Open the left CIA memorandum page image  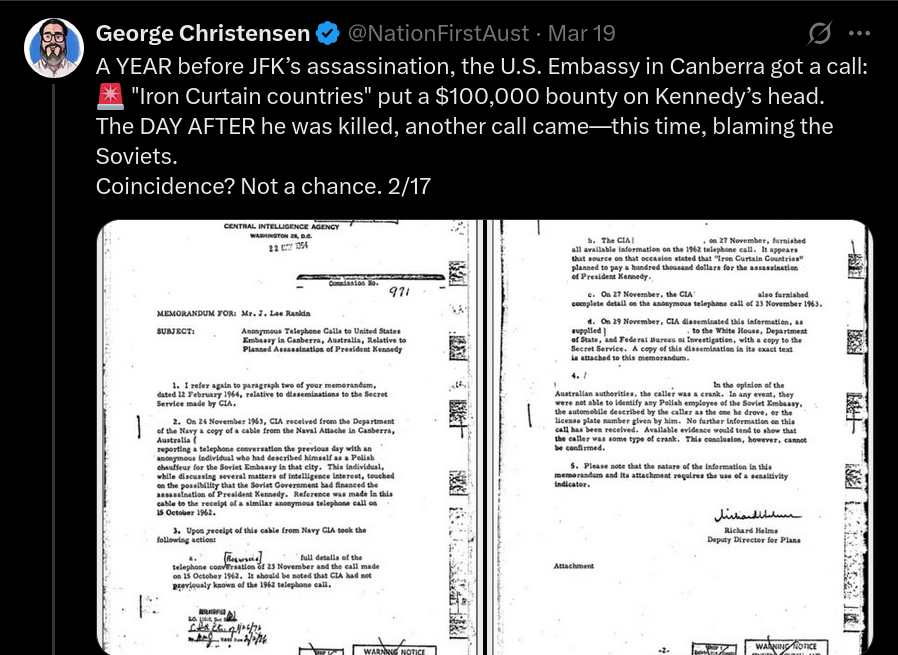point(290,437)
